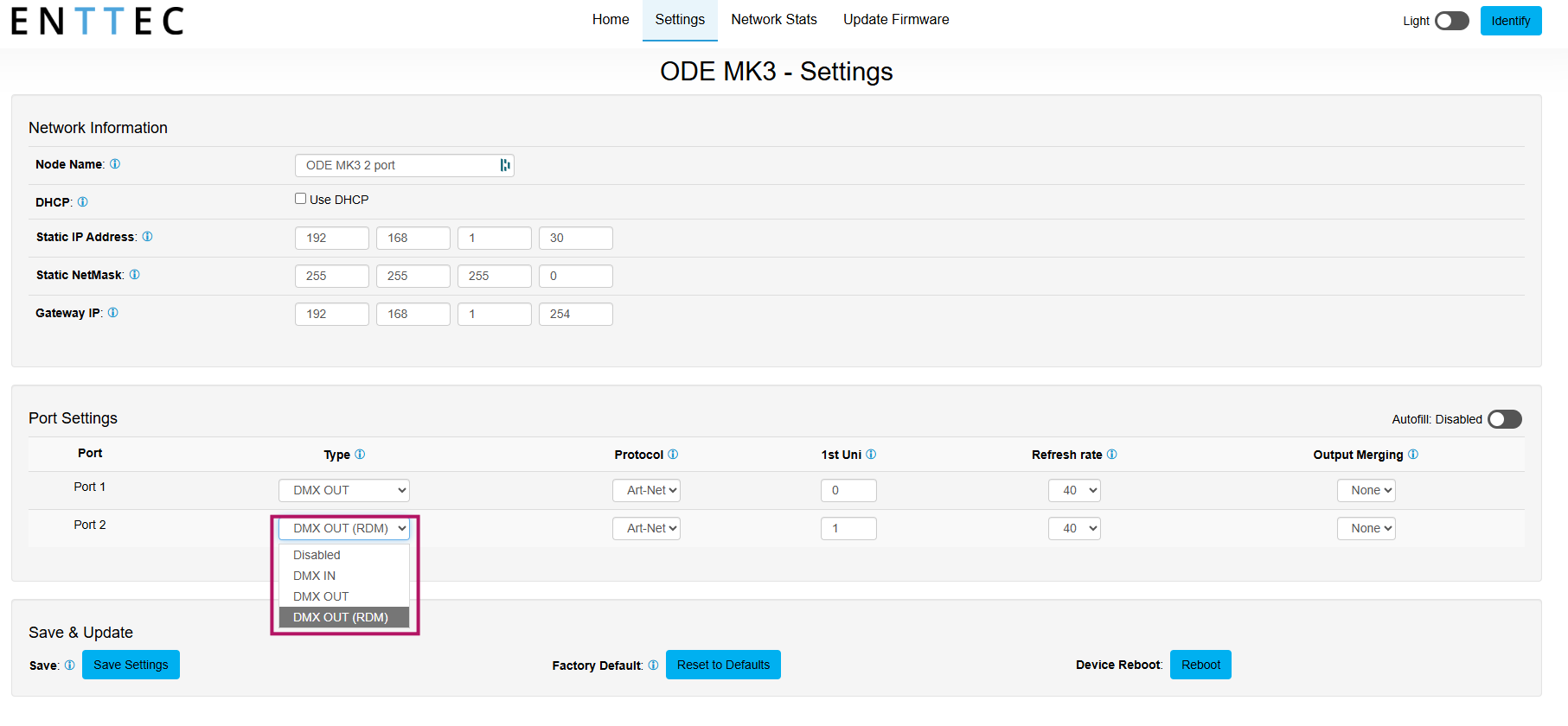Open the Static IP Address info icon
Viewport: 1568px width, 726px height.
click(147, 237)
